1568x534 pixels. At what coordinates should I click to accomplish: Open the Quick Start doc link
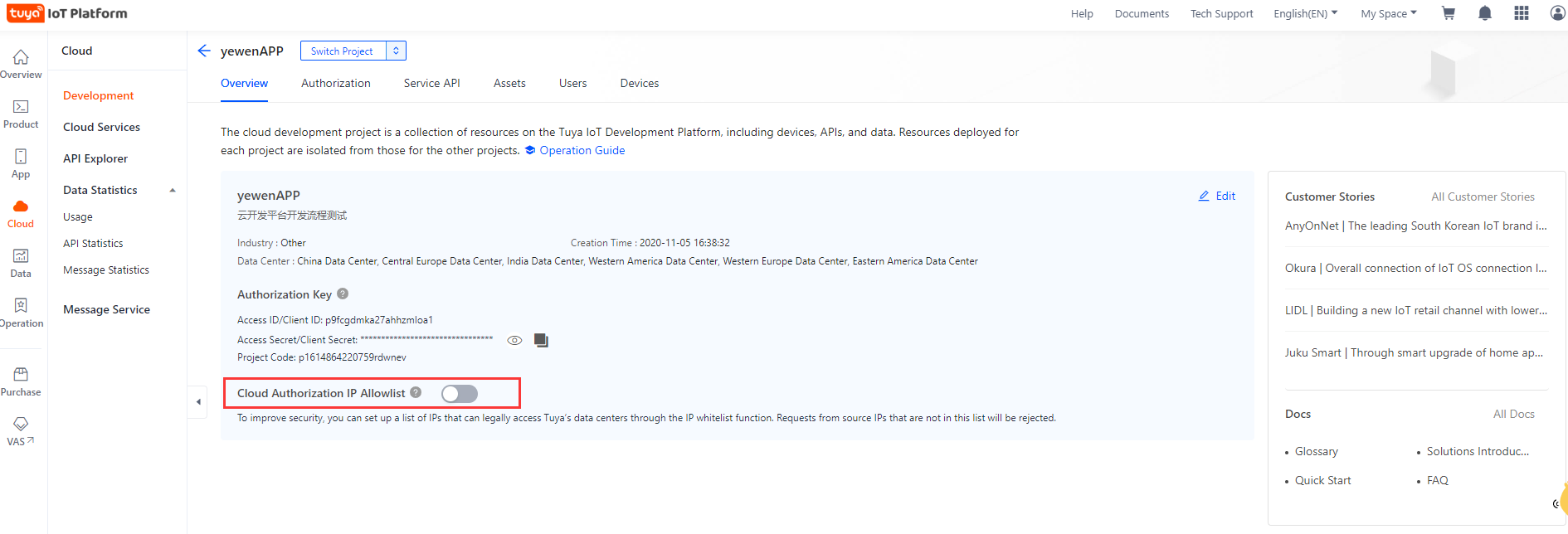[1323, 480]
